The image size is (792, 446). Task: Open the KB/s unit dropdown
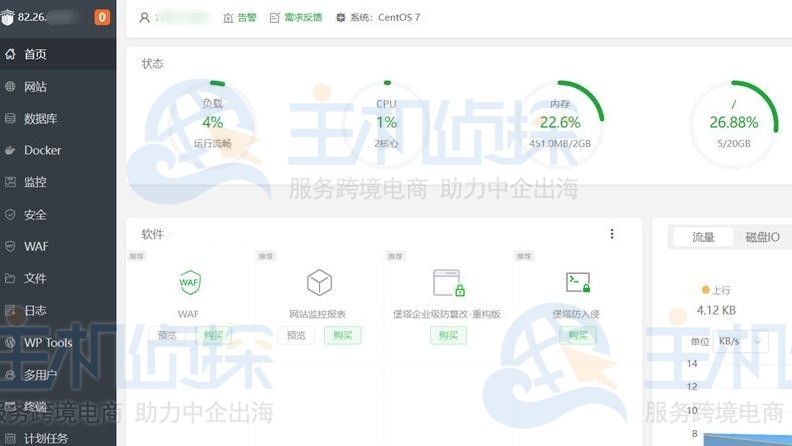click(x=740, y=342)
